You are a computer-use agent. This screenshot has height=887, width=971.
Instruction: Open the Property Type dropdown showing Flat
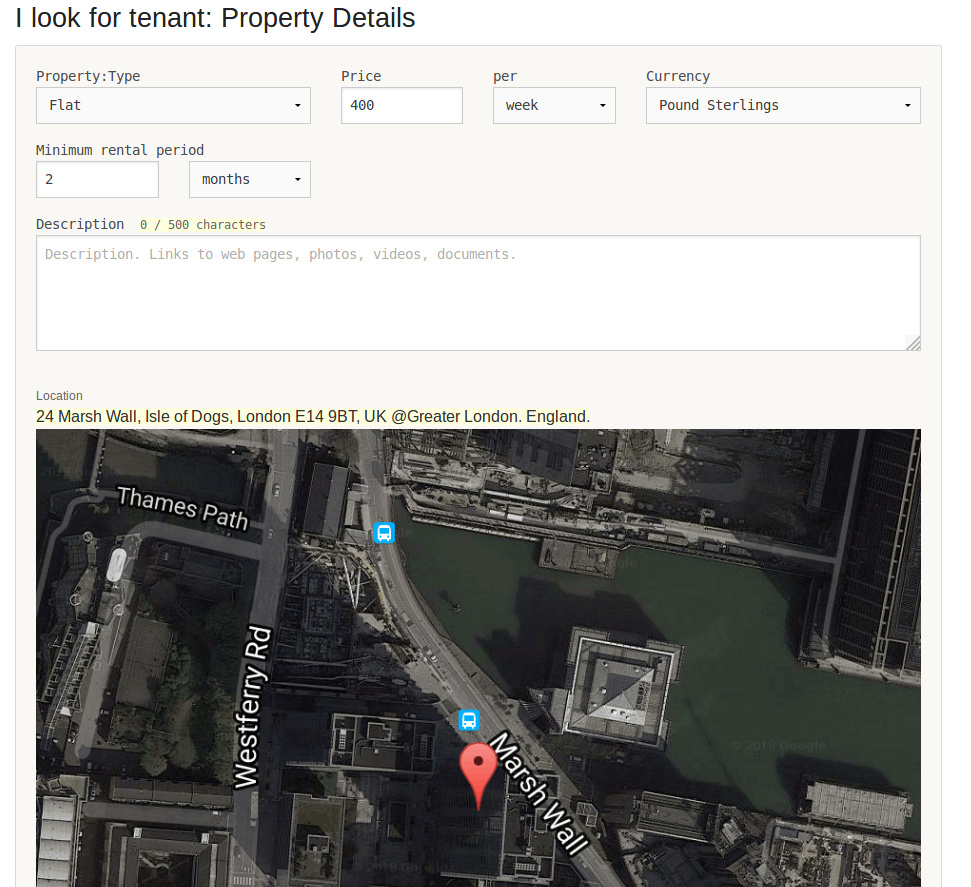coord(173,106)
